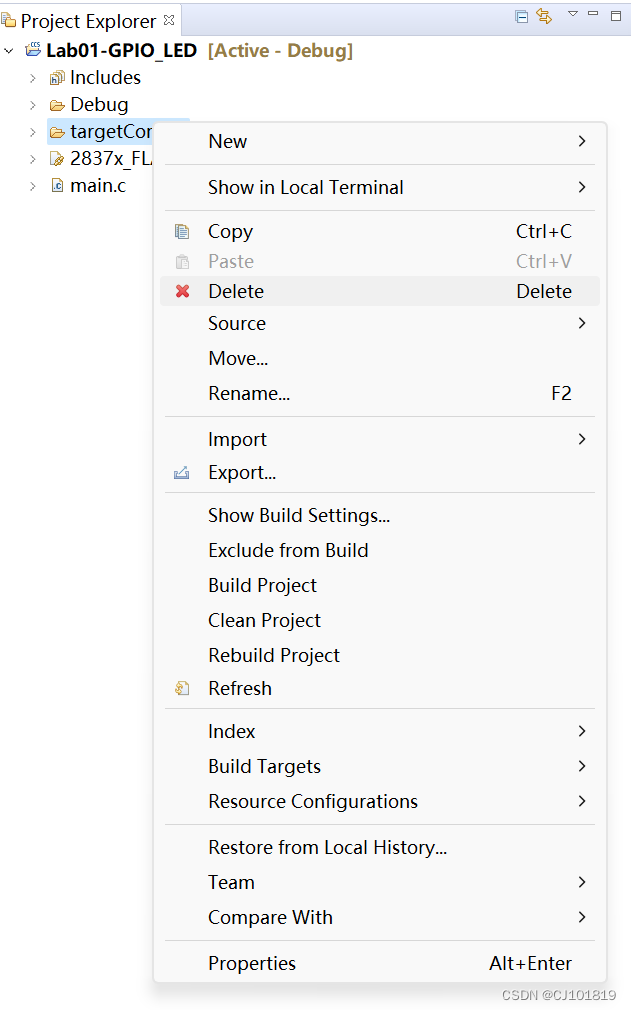Collapse the Lab01-GPIO_LED project node

[9, 51]
